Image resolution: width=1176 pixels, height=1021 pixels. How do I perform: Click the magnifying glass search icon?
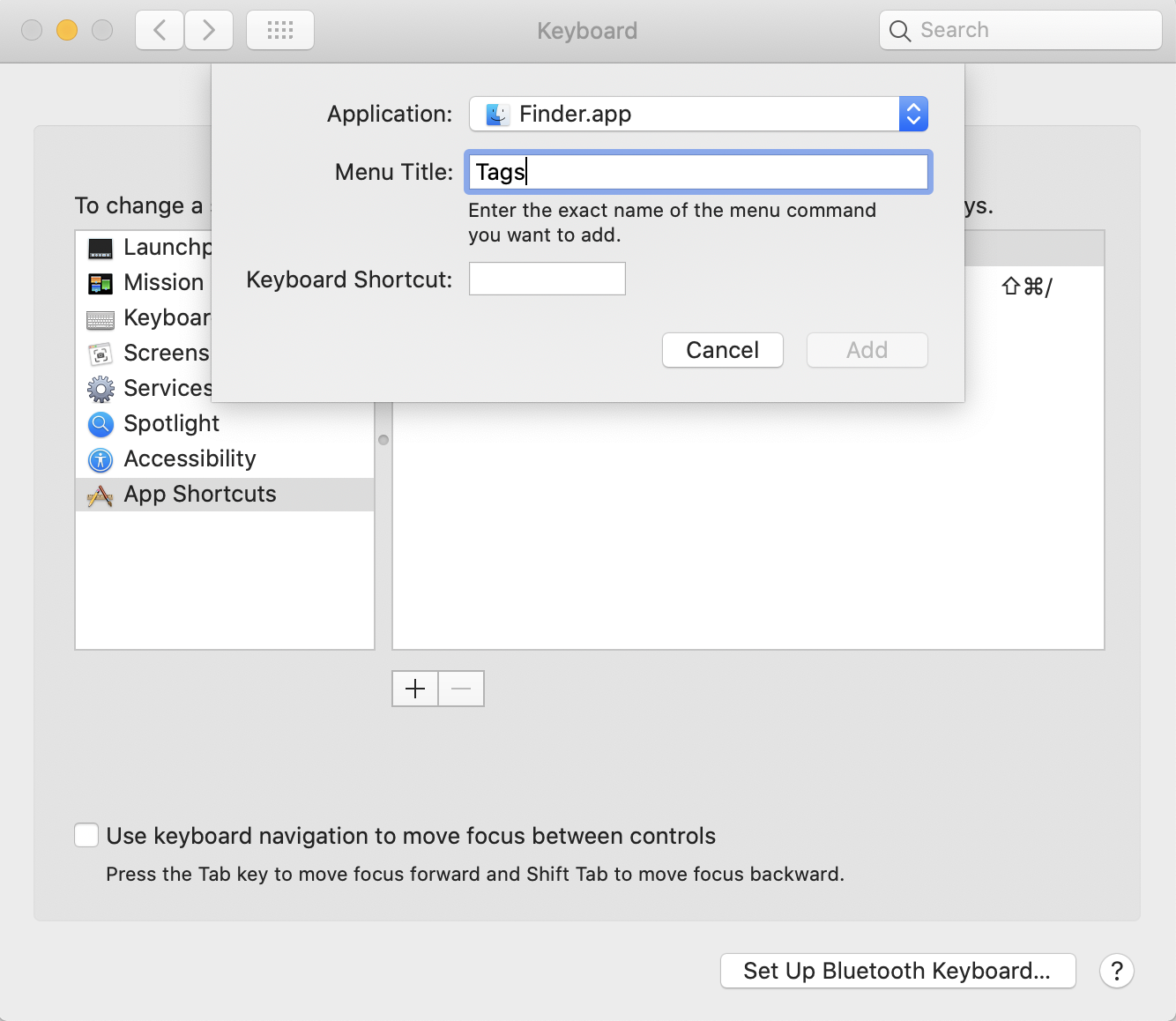pyautogui.click(x=900, y=31)
